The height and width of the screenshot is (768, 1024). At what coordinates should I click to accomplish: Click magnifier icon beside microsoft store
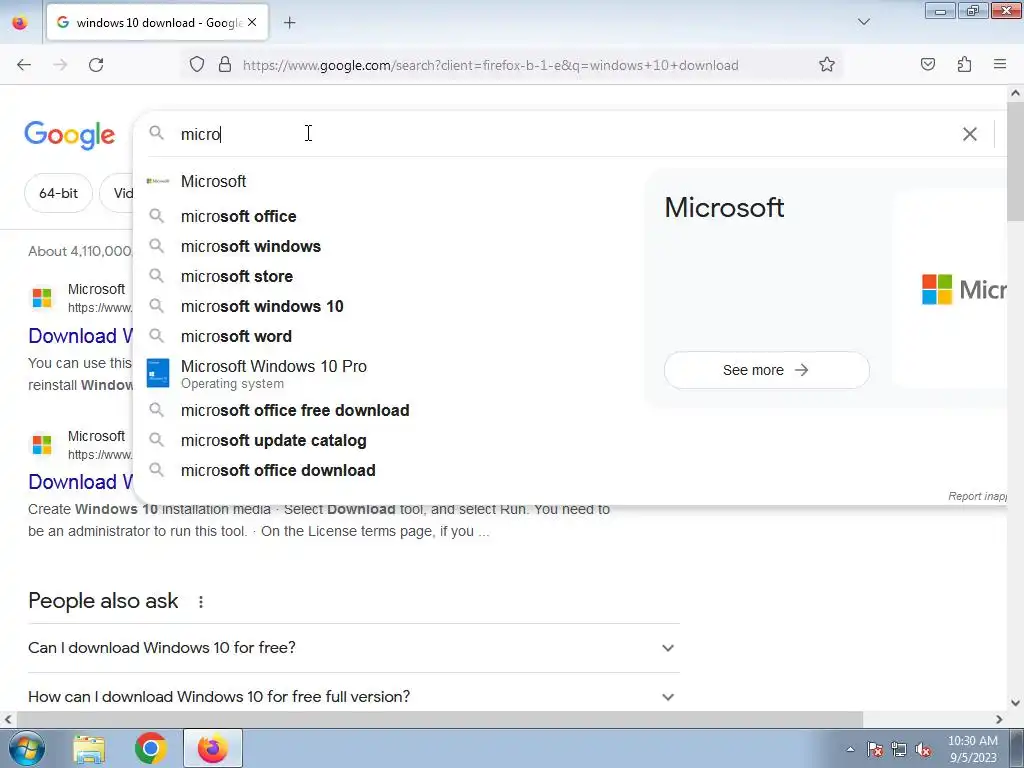[x=156, y=276]
